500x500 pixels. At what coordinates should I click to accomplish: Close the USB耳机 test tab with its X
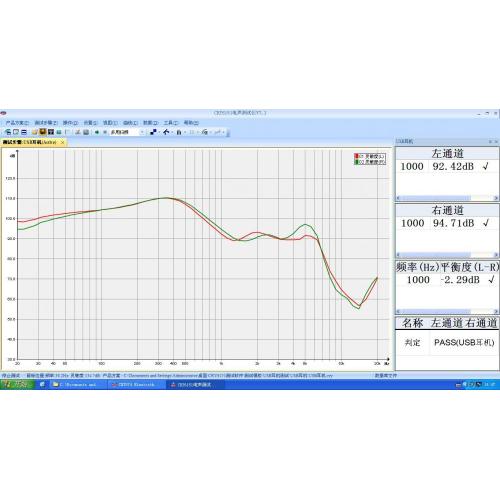pos(62,142)
